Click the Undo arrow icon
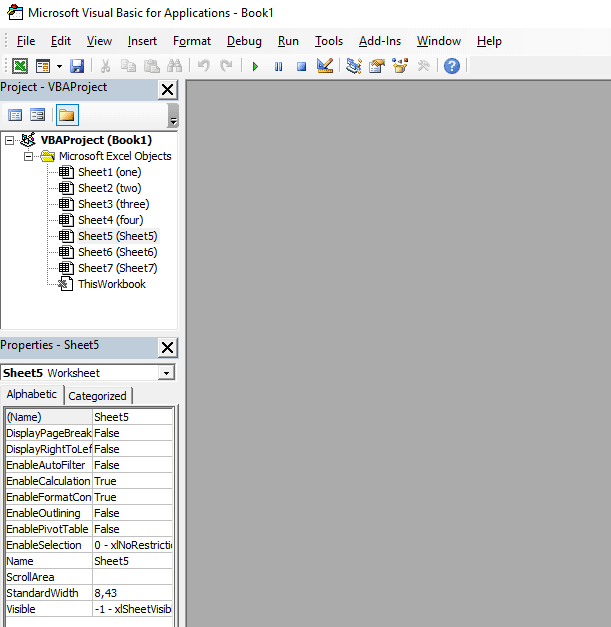The height and width of the screenshot is (627, 611). click(204, 66)
